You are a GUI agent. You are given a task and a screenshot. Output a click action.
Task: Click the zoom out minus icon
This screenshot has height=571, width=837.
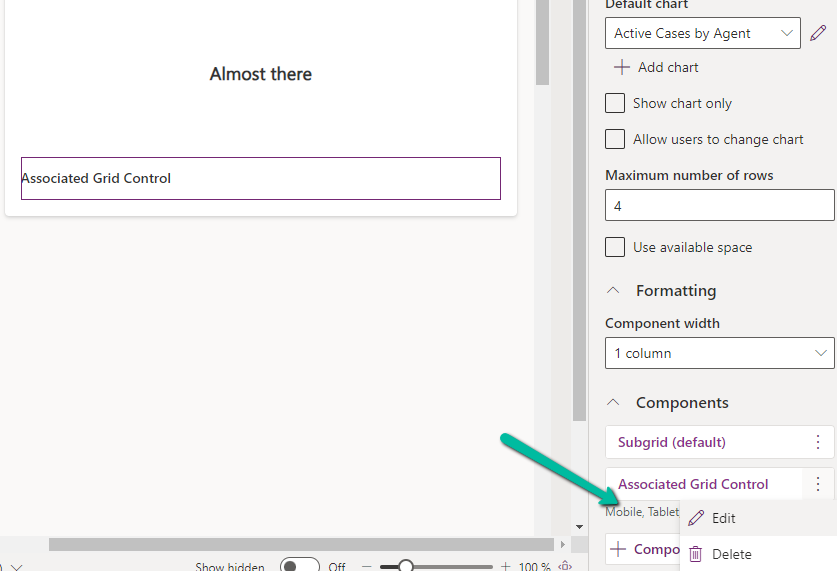pos(366,566)
